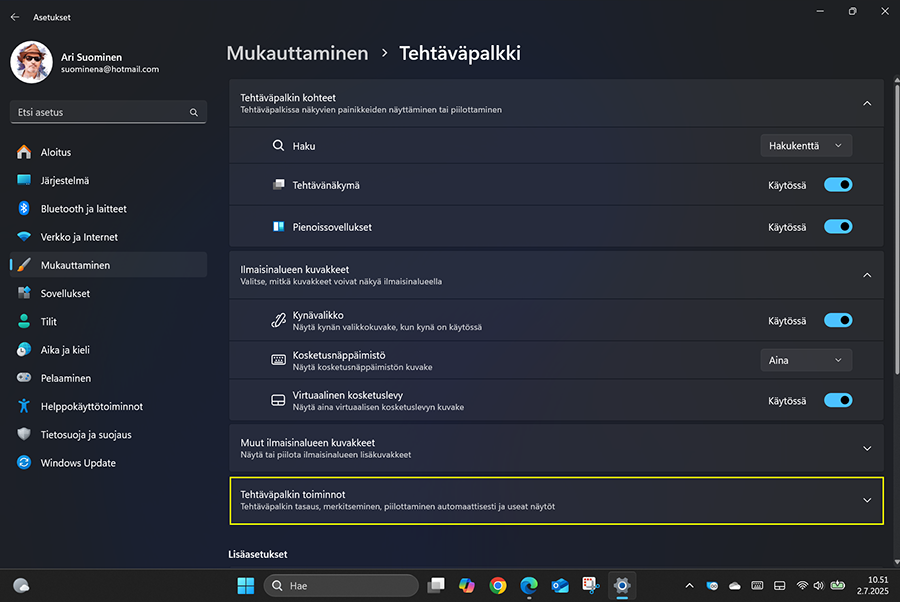This screenshot has width=900, height=602.
Task: Disable the Pienoissovellukset switch
Action: (838, 227)
